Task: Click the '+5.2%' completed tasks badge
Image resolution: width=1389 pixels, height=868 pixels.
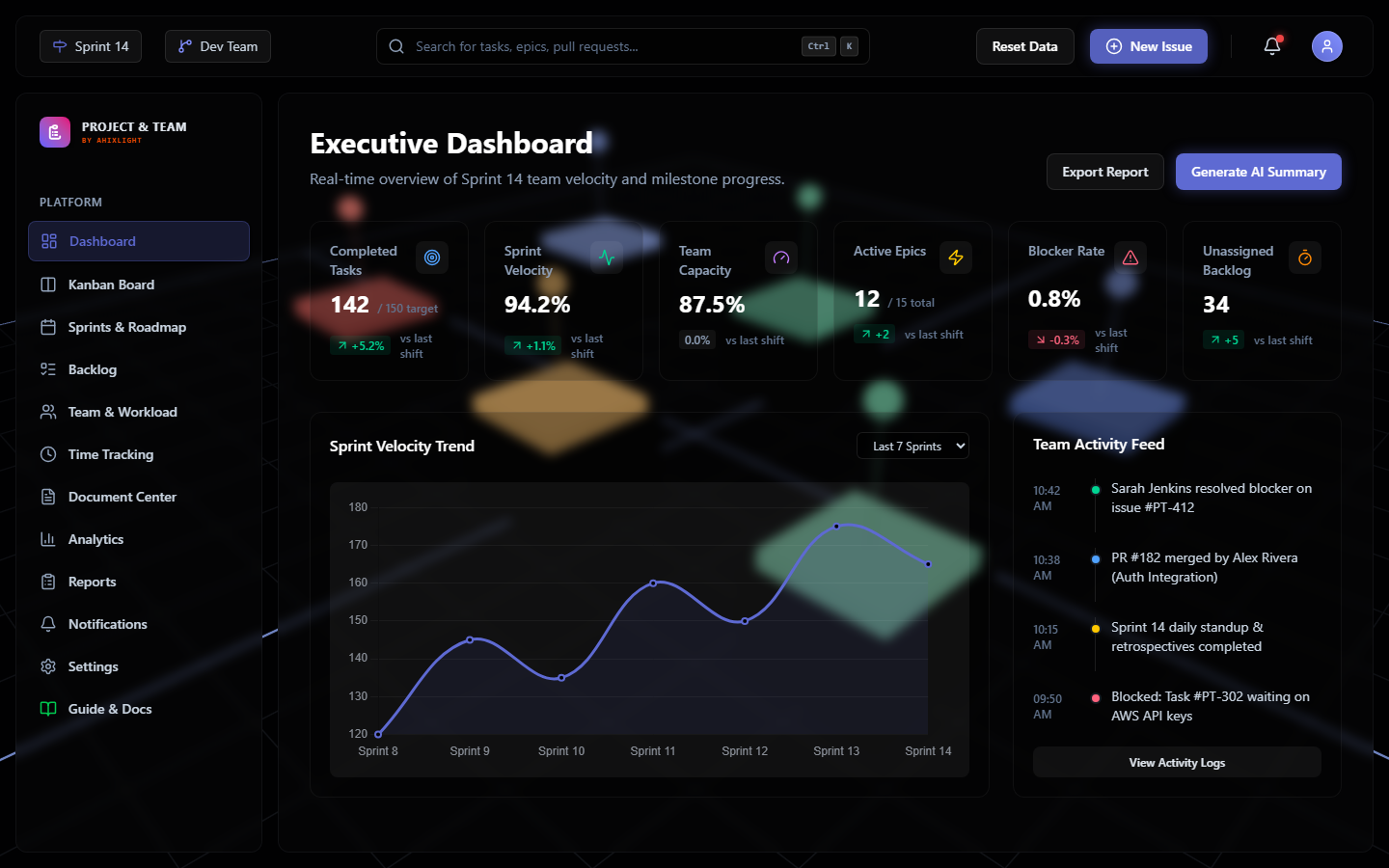Action: (361, 345)
